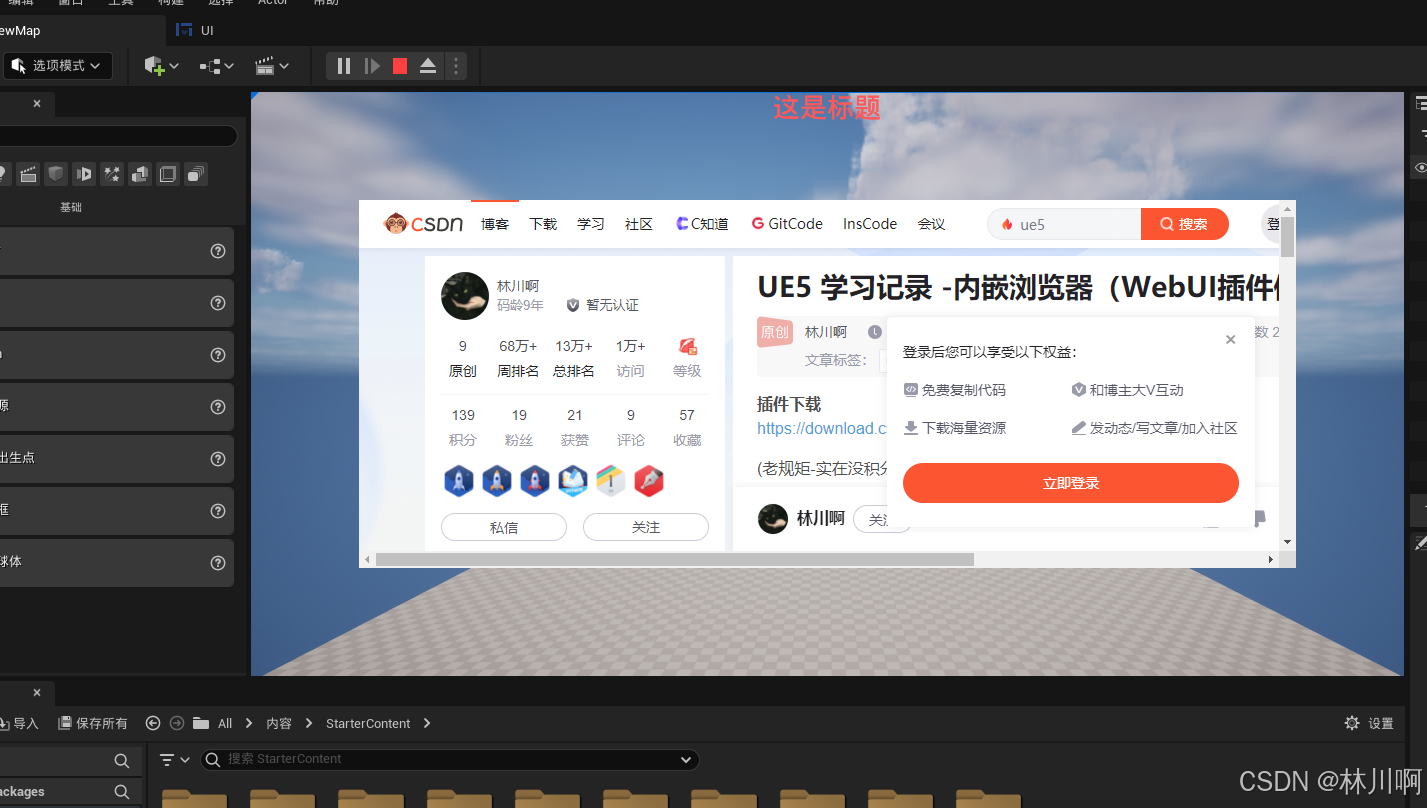Close the Place Actors panel tab
Viewport: 1427px width, 808px height.
(37, 103)
